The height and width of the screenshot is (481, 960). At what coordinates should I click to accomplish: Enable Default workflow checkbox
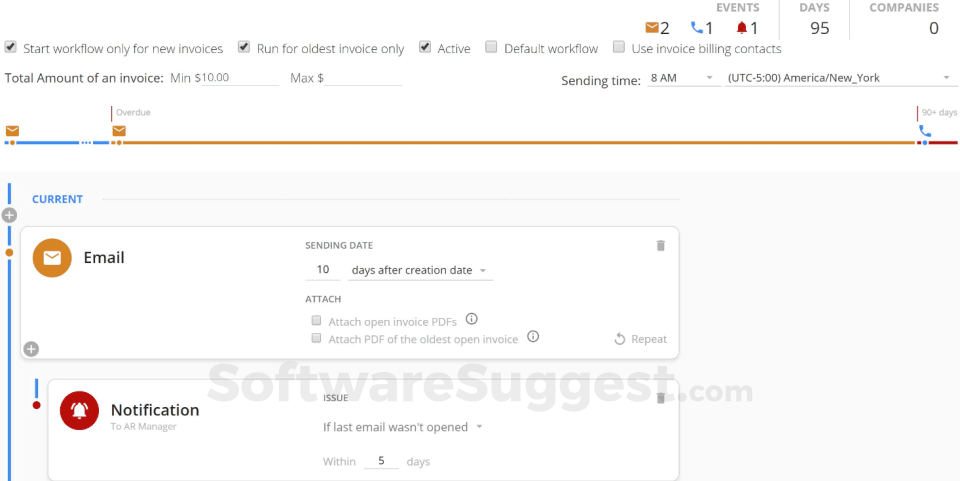[x=491, y=47]
